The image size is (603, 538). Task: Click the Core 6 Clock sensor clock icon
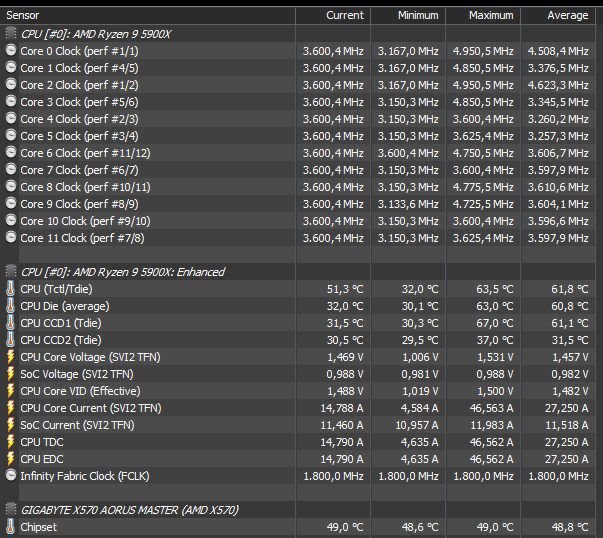(x=11, y=152)
